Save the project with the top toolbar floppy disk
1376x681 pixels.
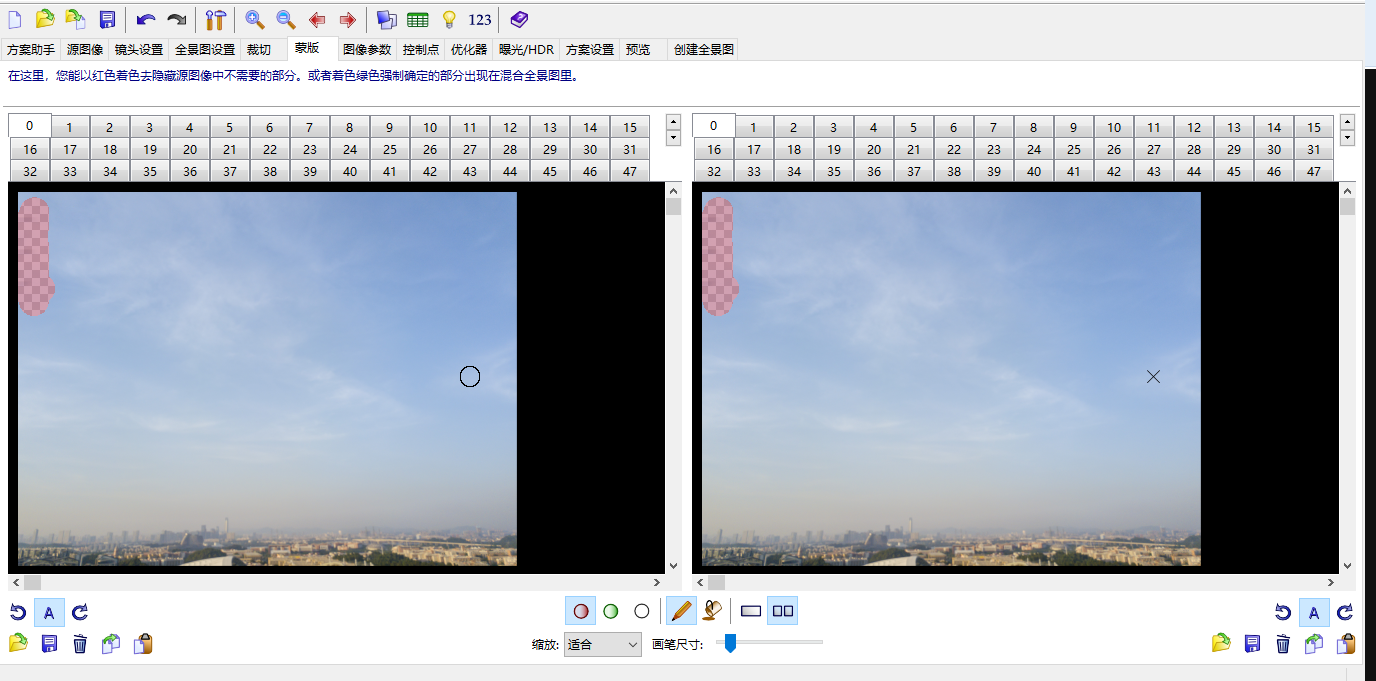point(107,19)
